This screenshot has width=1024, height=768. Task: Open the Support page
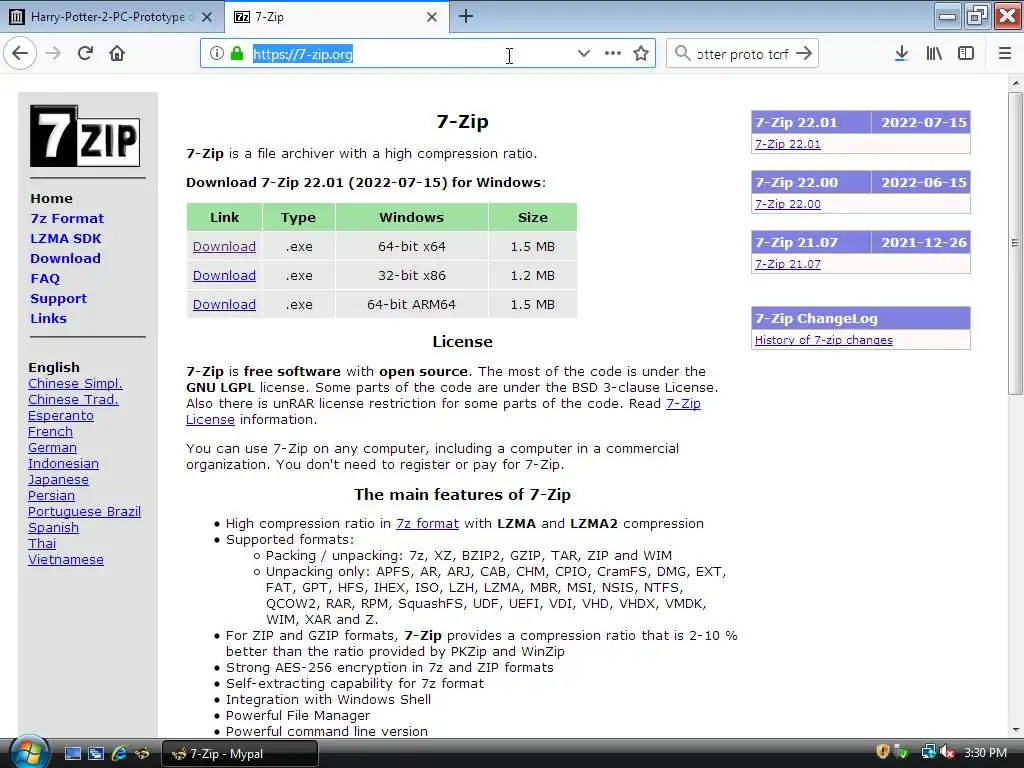tap(59, 298)
